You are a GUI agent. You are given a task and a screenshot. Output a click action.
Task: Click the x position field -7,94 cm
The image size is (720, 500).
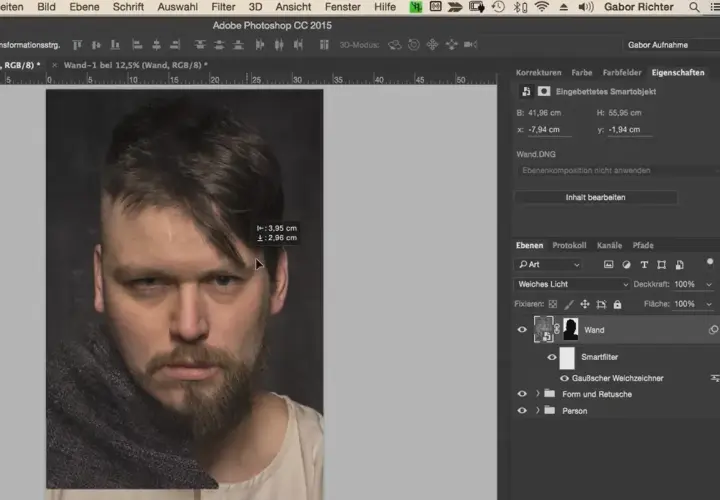(549, 130)
